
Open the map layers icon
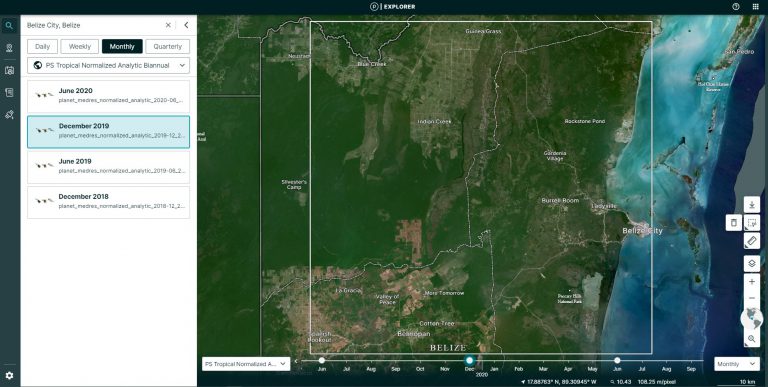click(752, 264)
